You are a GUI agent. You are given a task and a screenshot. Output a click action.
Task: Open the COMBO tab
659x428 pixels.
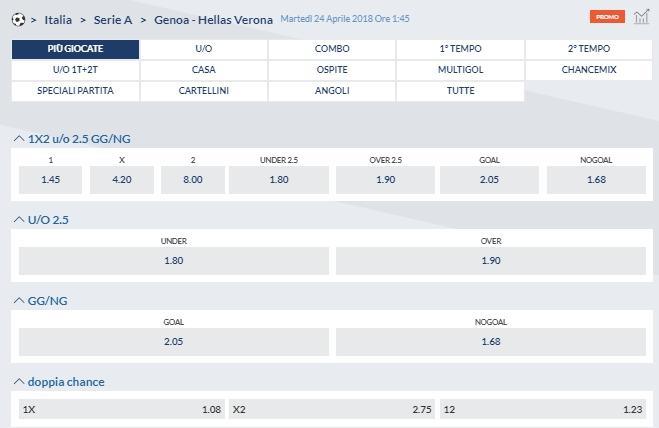332,49
